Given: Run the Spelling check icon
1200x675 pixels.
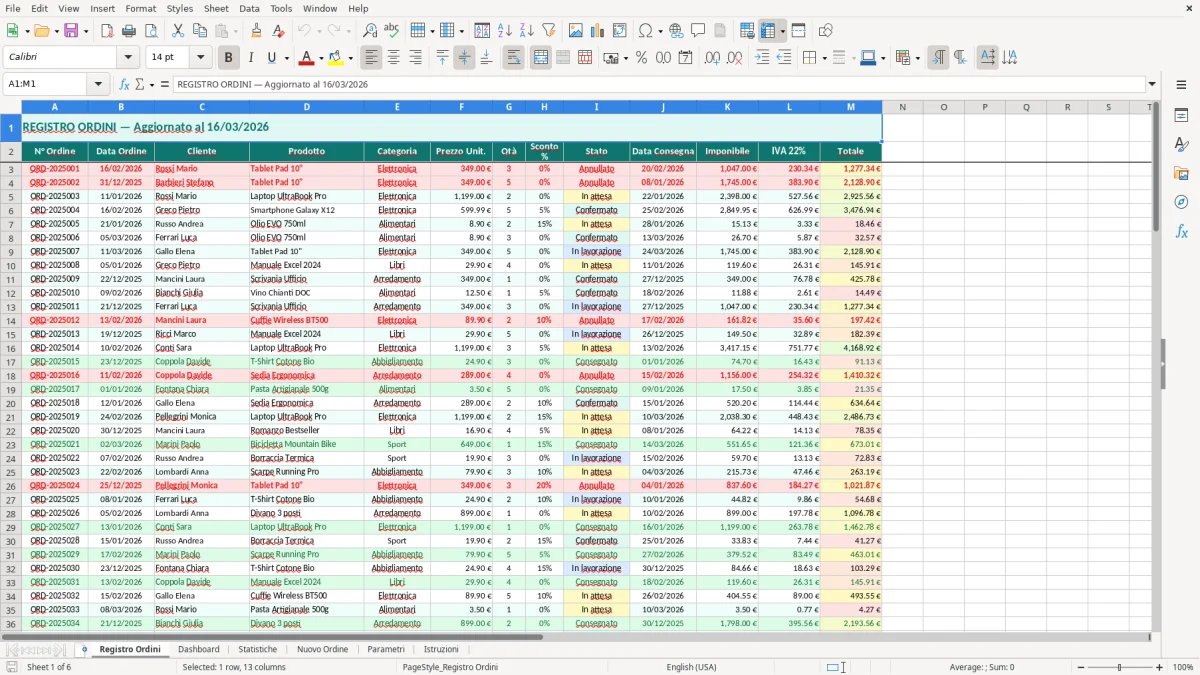Looking at the screenshot, I should click(391, 31).
